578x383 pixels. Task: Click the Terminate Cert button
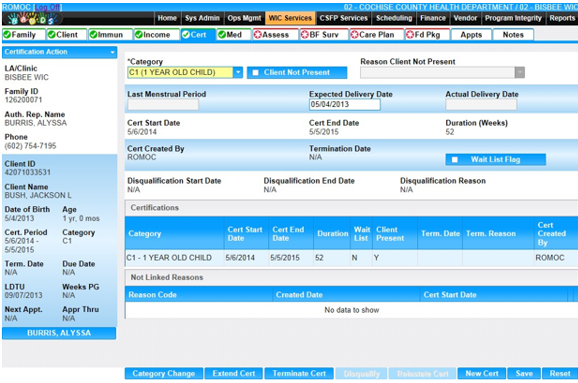pyautogui.click(x=299, y=373)
